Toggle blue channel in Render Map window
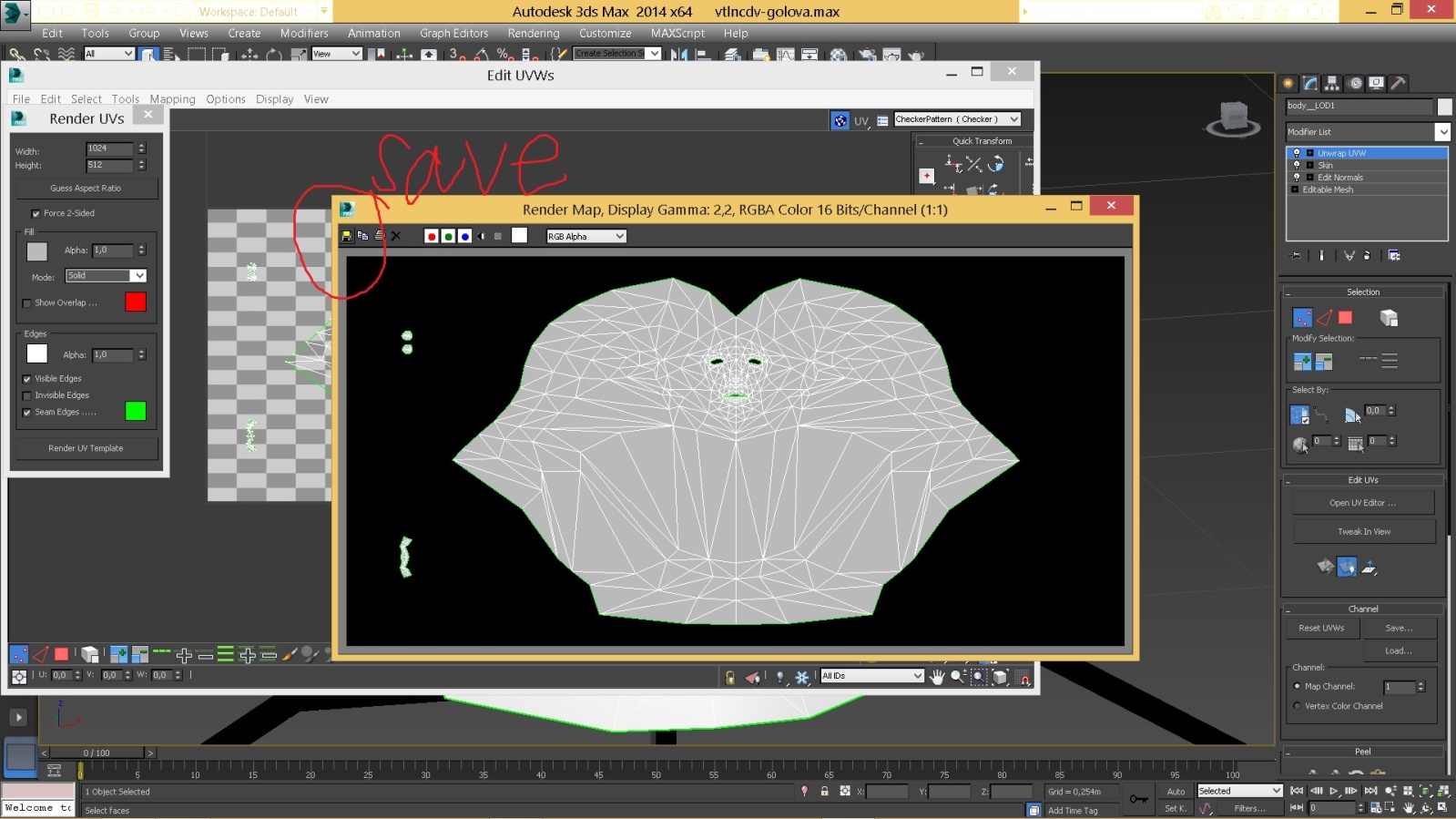 pyautogui.click(x=464, y=236)
